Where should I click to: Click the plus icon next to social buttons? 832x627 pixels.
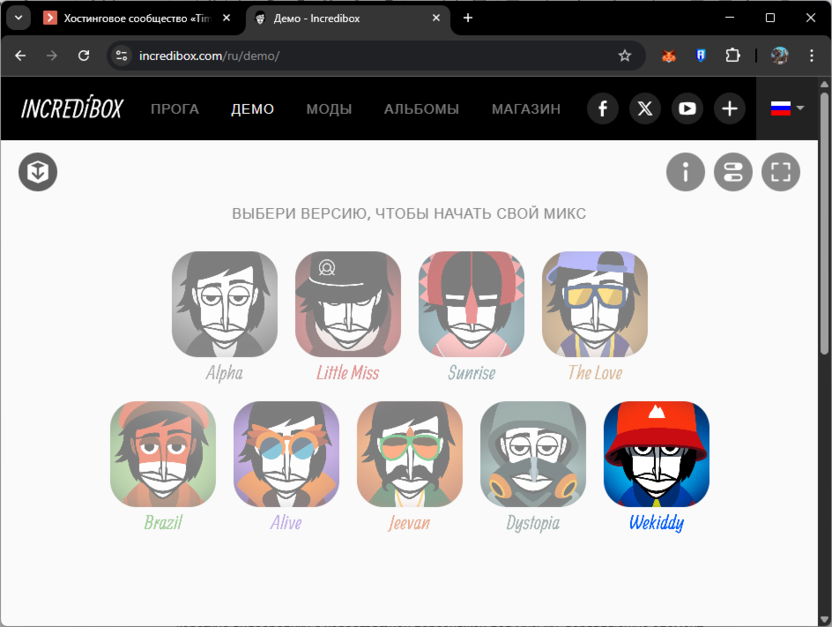coord(729,108)
